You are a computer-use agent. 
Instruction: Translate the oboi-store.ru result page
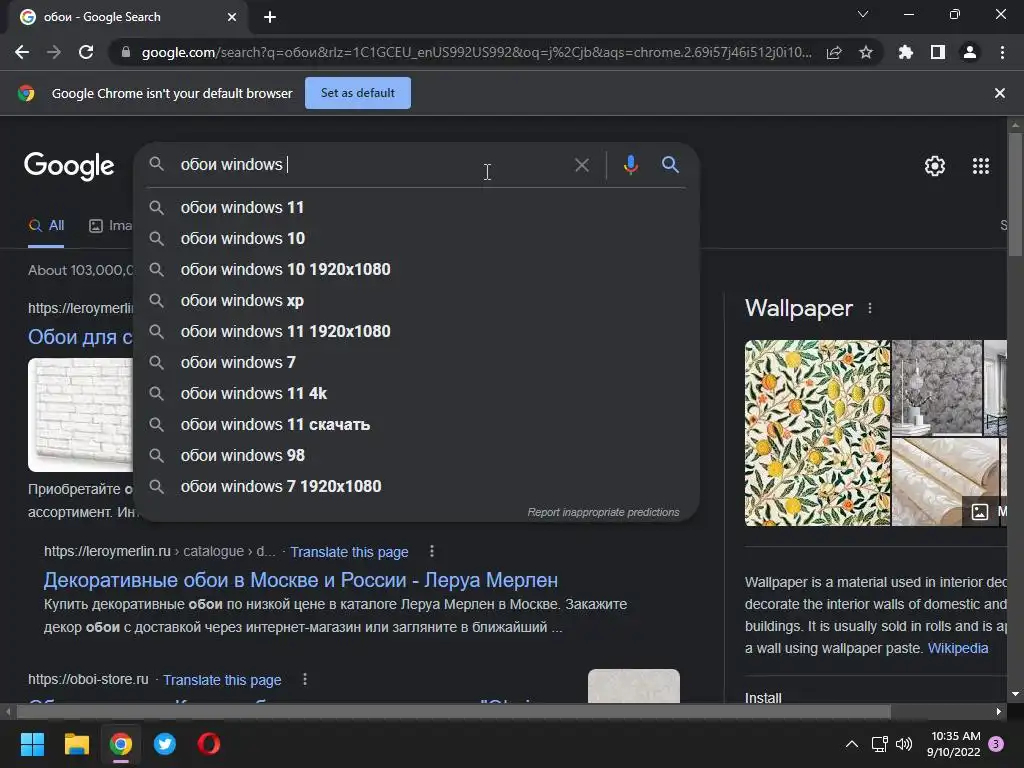coord(222,680)
